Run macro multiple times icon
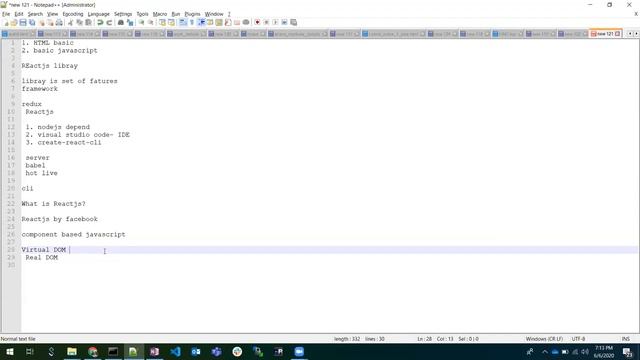This screenshot has width=640, height=360. pyautogui.click(x=284, y=22)
